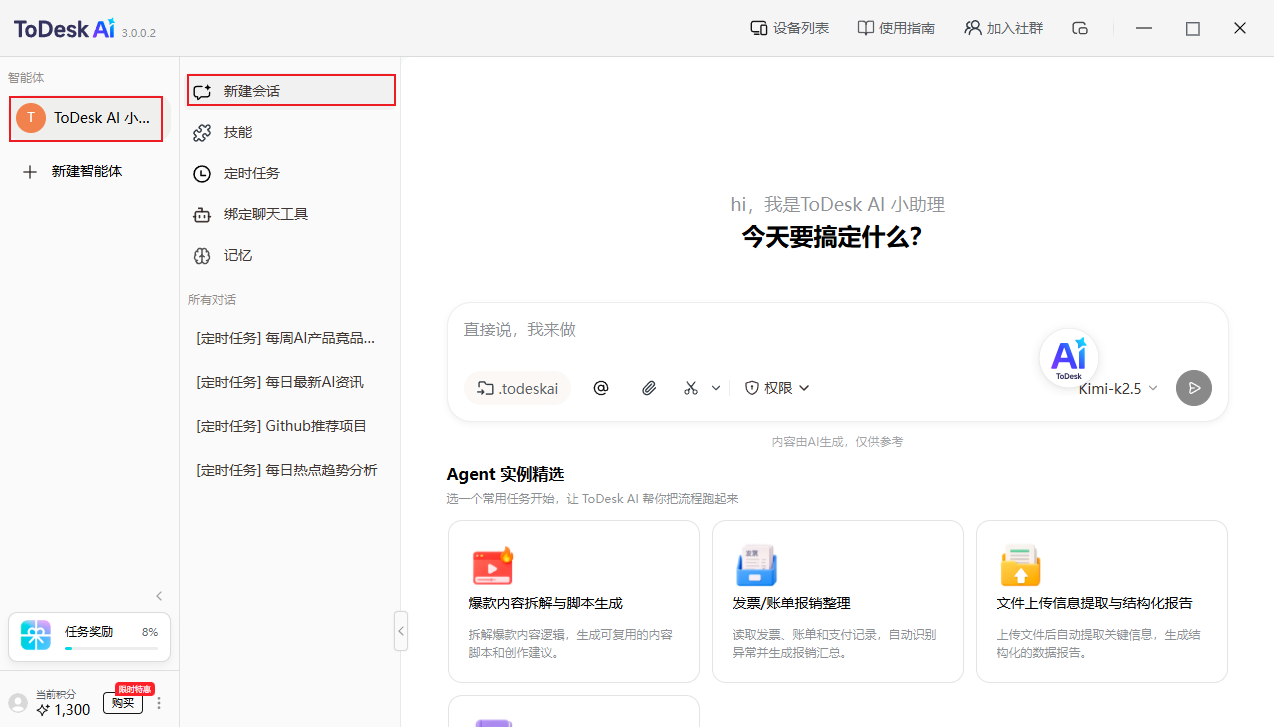Click the 内容由AI生成，仅供参考 disclaimer
1274x727 pixels.
pos(837,441)
